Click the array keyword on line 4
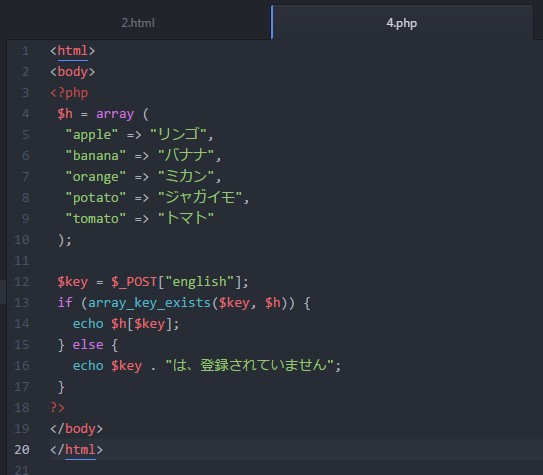This screenshot has width=543, height=475. pos(115,114)
